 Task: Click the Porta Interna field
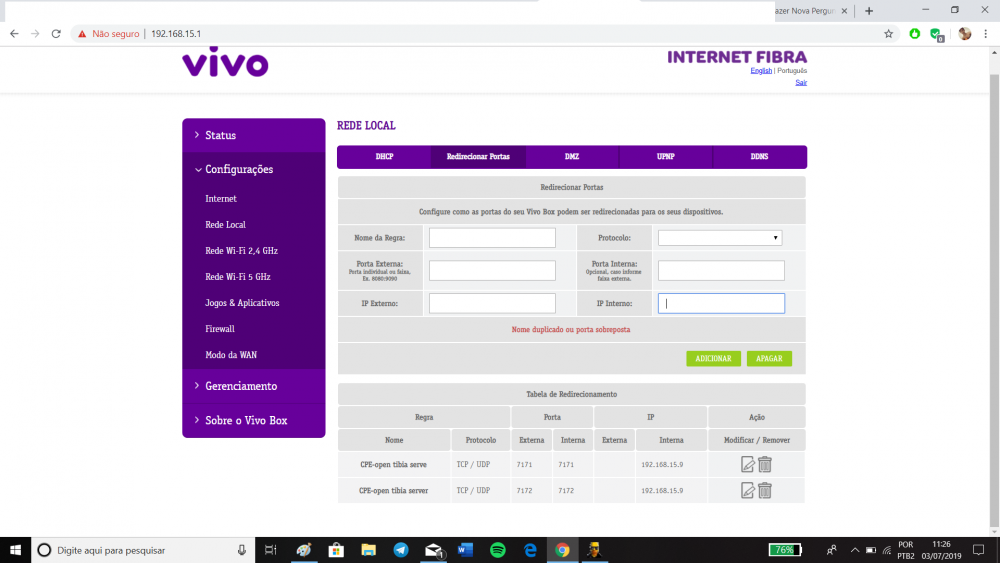(721, 270)
